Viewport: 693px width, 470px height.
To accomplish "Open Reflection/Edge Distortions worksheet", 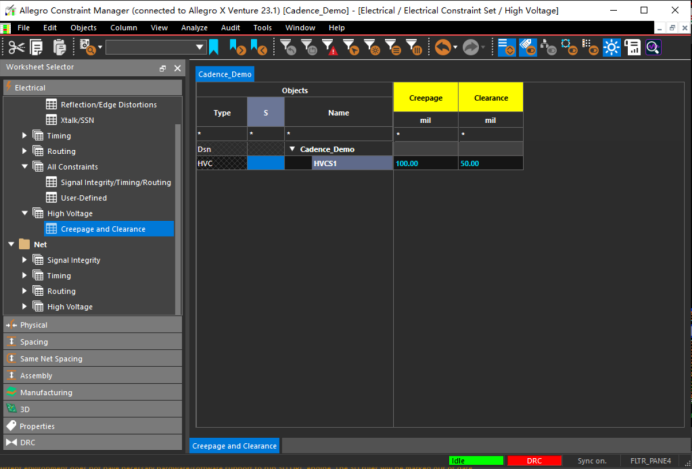I will [x=109, y=104].
